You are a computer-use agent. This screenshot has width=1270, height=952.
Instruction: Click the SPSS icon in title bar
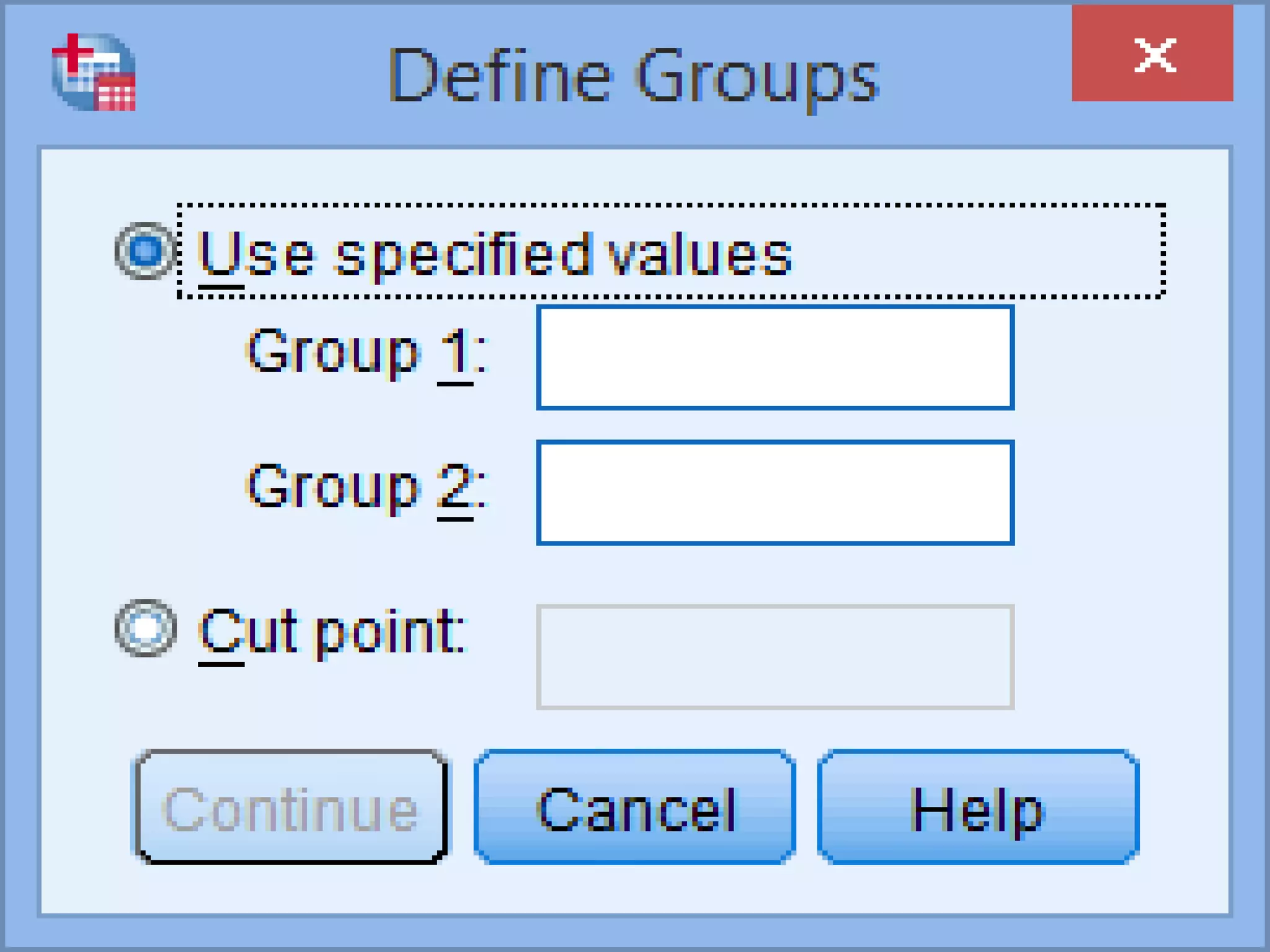click(94, 73)
